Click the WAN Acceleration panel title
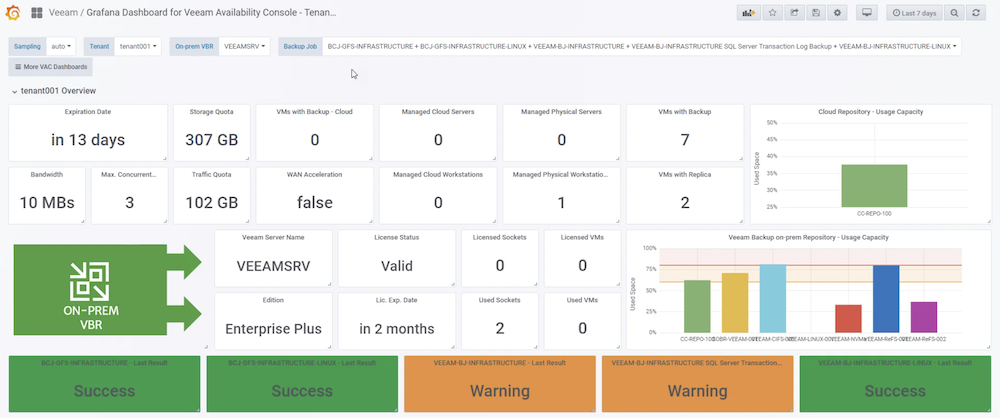This screenshot has height=418, width=1000. [x=314, y=174]
